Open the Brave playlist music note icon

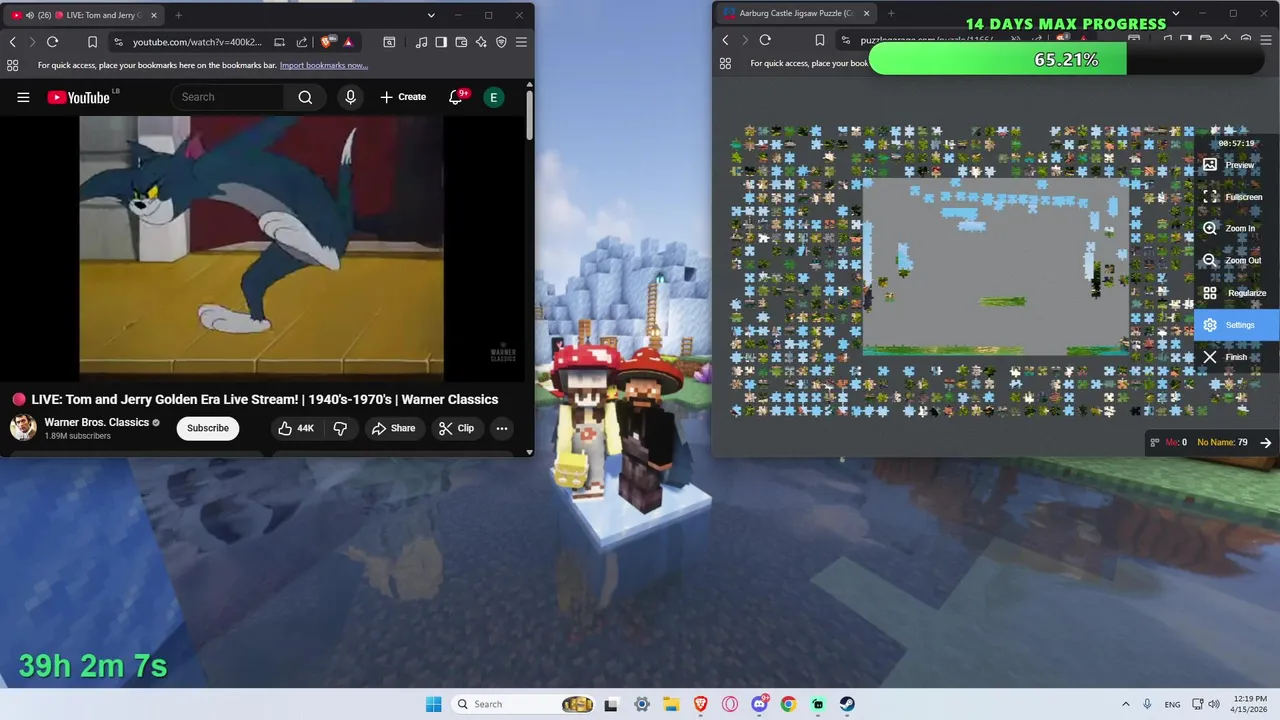pyautogui.click(x=421, y=42)
